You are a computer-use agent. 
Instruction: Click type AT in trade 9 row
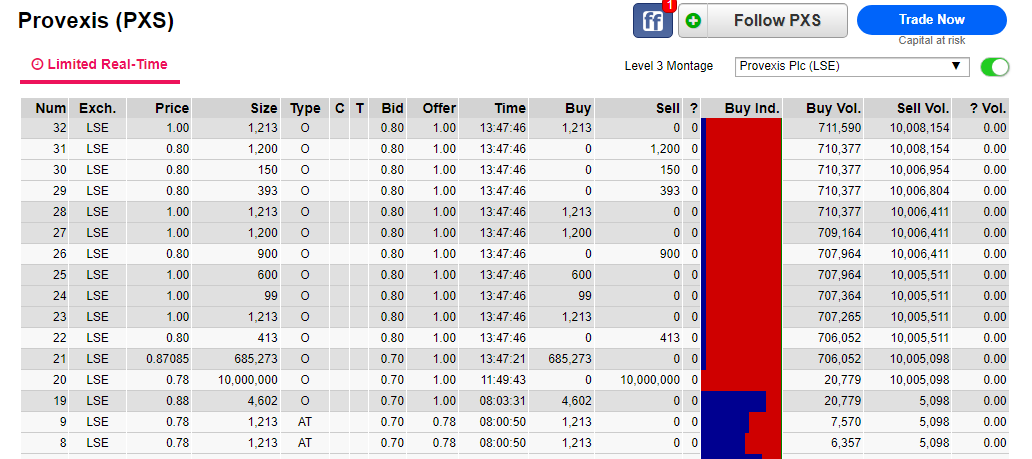point(305,423)
